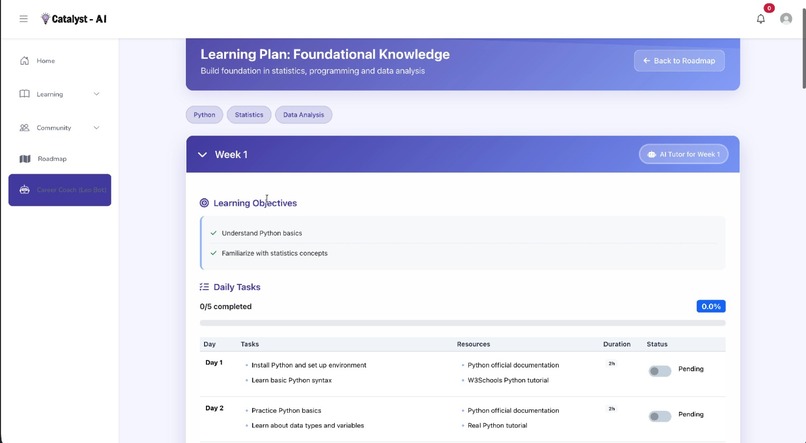This screenshot has height=443, width=806.
Task: Toggle Day 1 status switch
Action: 660,371
